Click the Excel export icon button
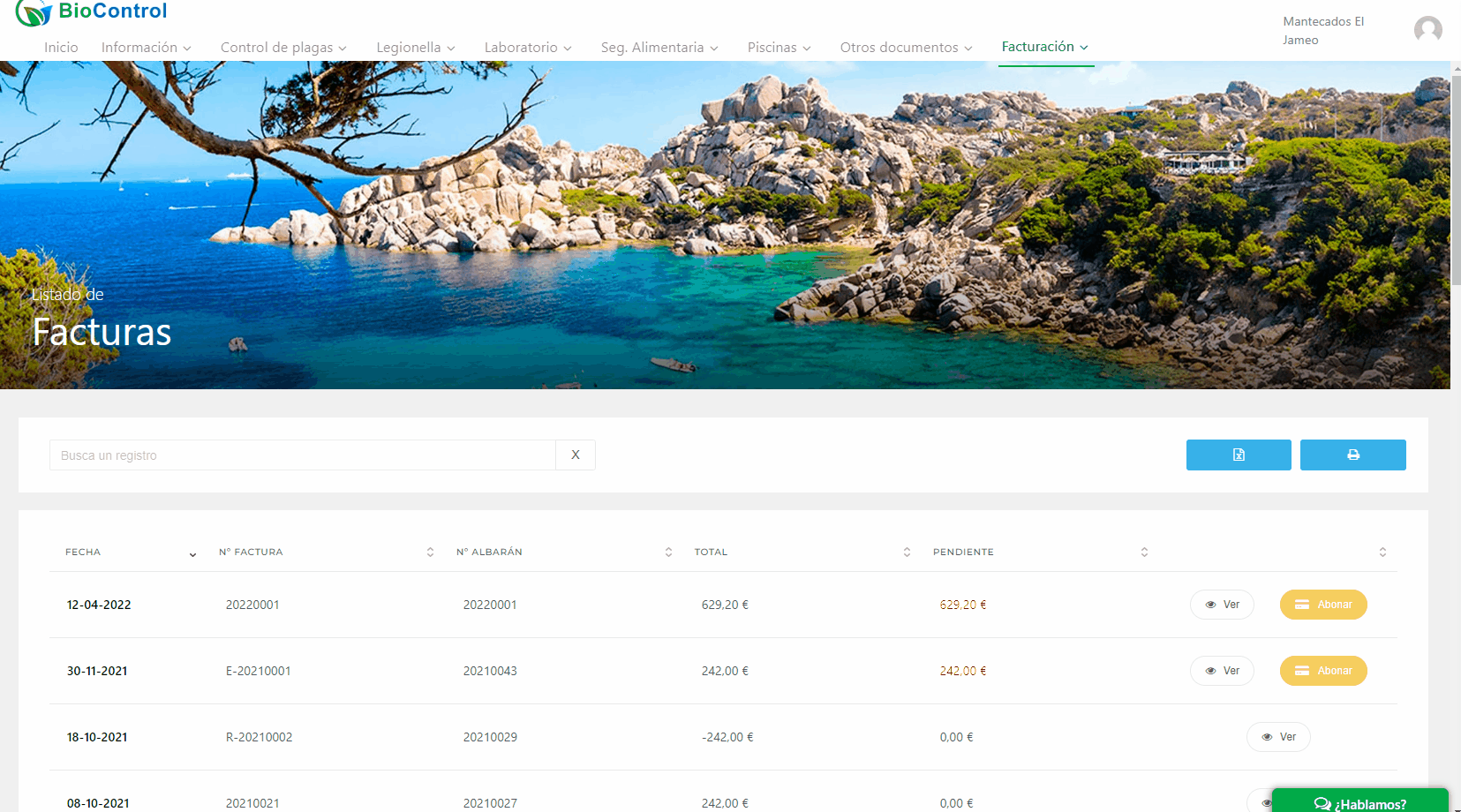 tap(1238, 455)
